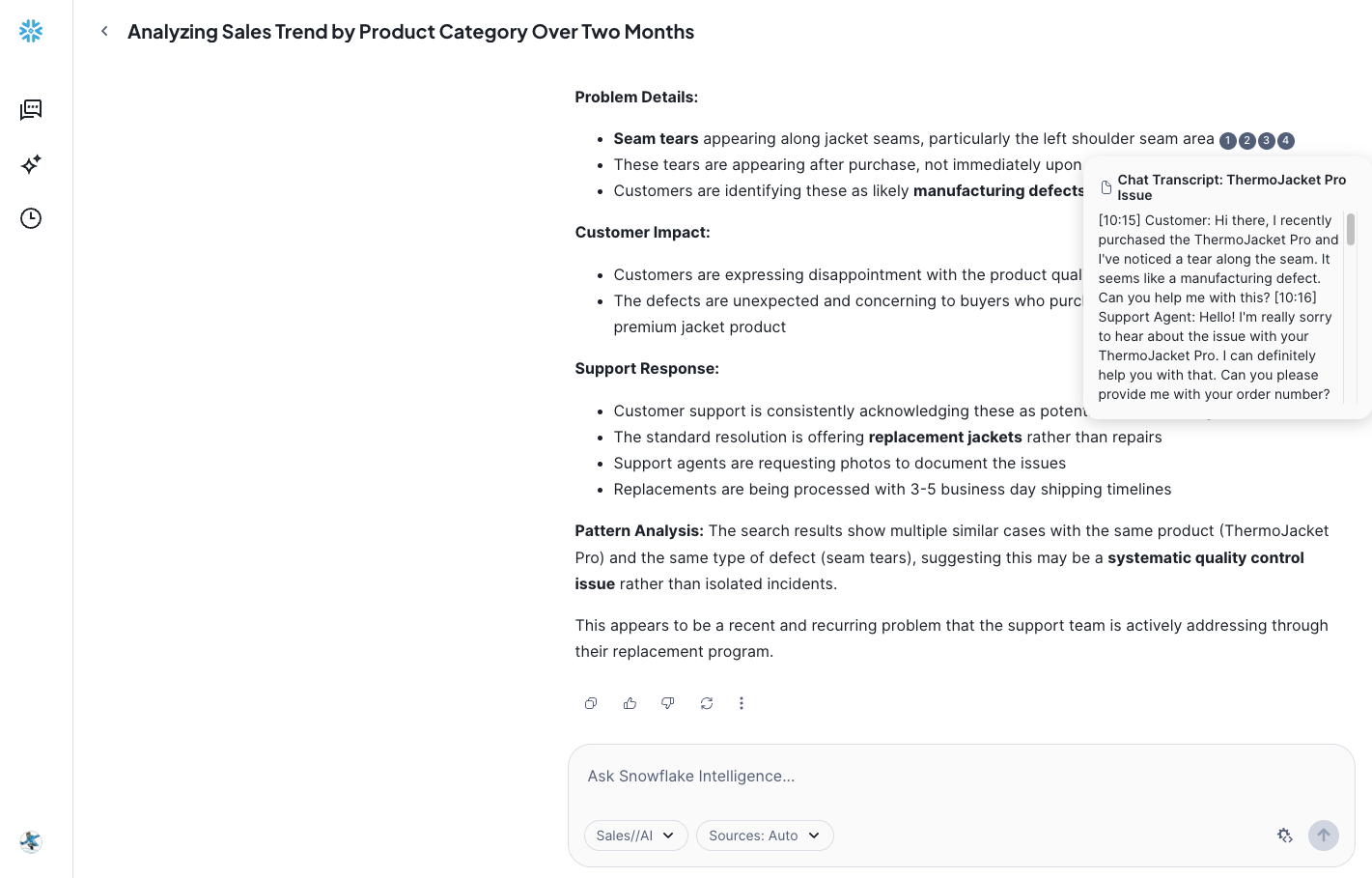Open citation number 4 badge
This screenshot has height=878, width=1372.
click(1285, 141)
